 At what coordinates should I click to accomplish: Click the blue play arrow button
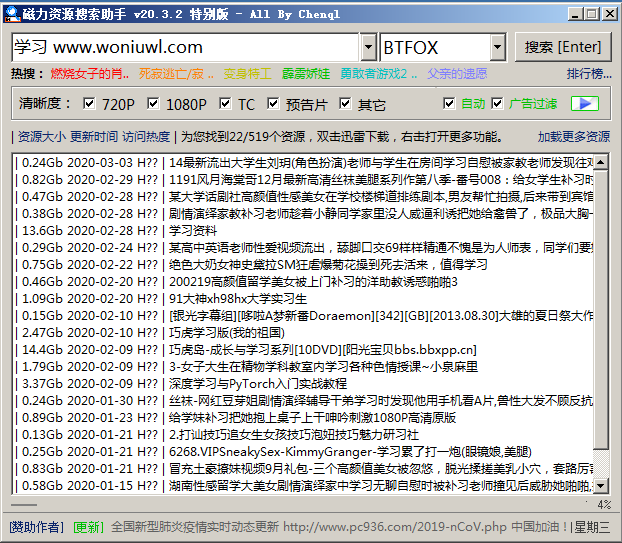point(584,104)
